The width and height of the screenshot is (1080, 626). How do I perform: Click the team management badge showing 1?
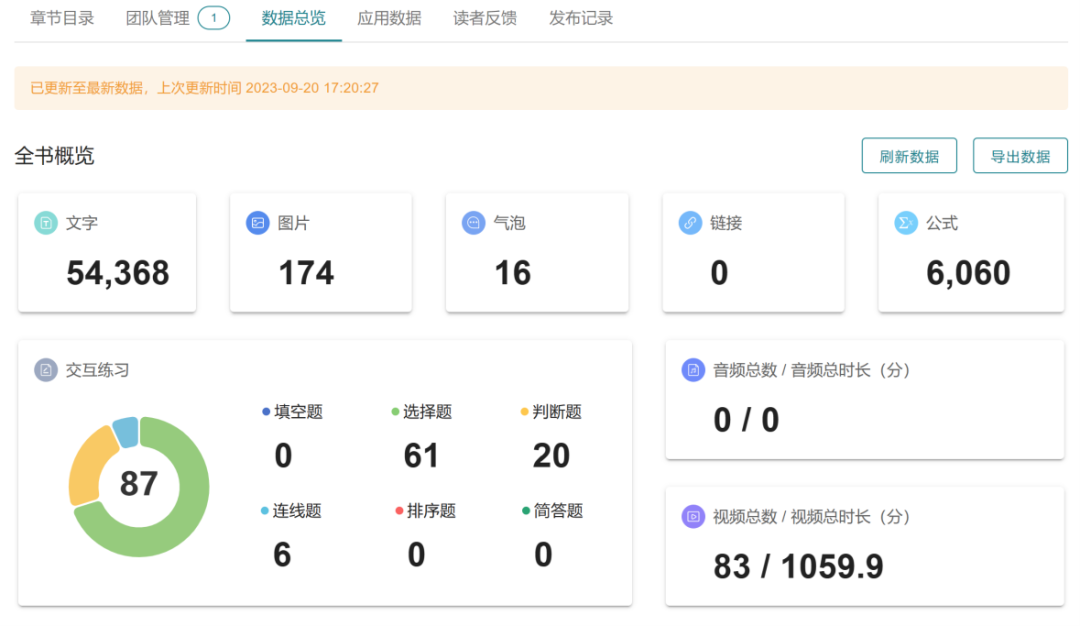[x=213, y=18]
